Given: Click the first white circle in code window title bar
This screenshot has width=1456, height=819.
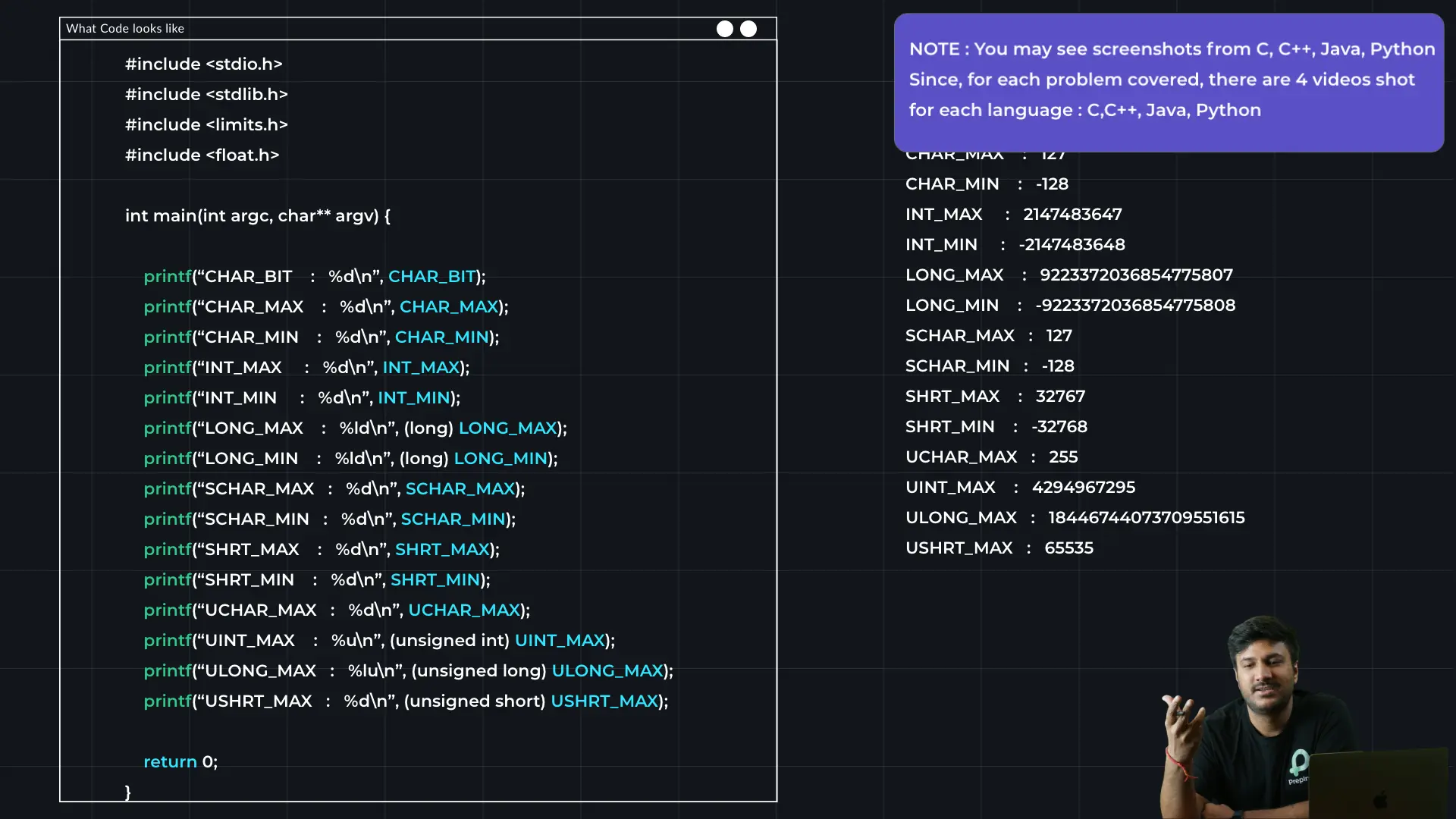Looking at the screenshot, I should click(x=725, y=29).
